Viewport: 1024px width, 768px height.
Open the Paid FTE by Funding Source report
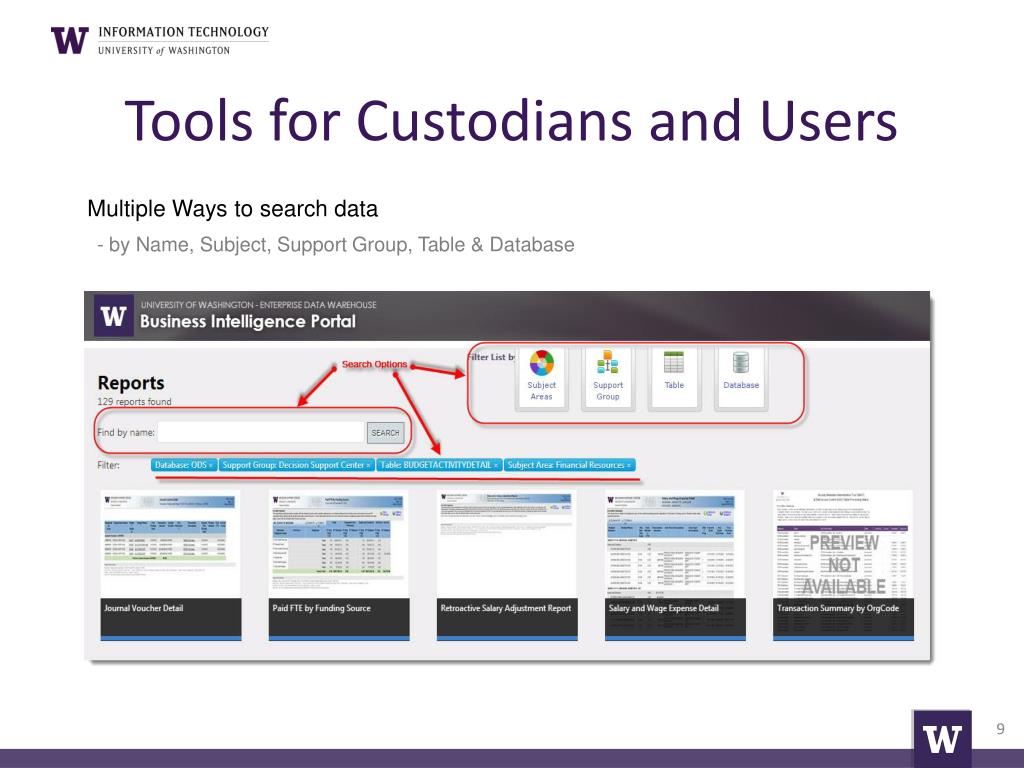pyautogui.click(x=339, y=565)
